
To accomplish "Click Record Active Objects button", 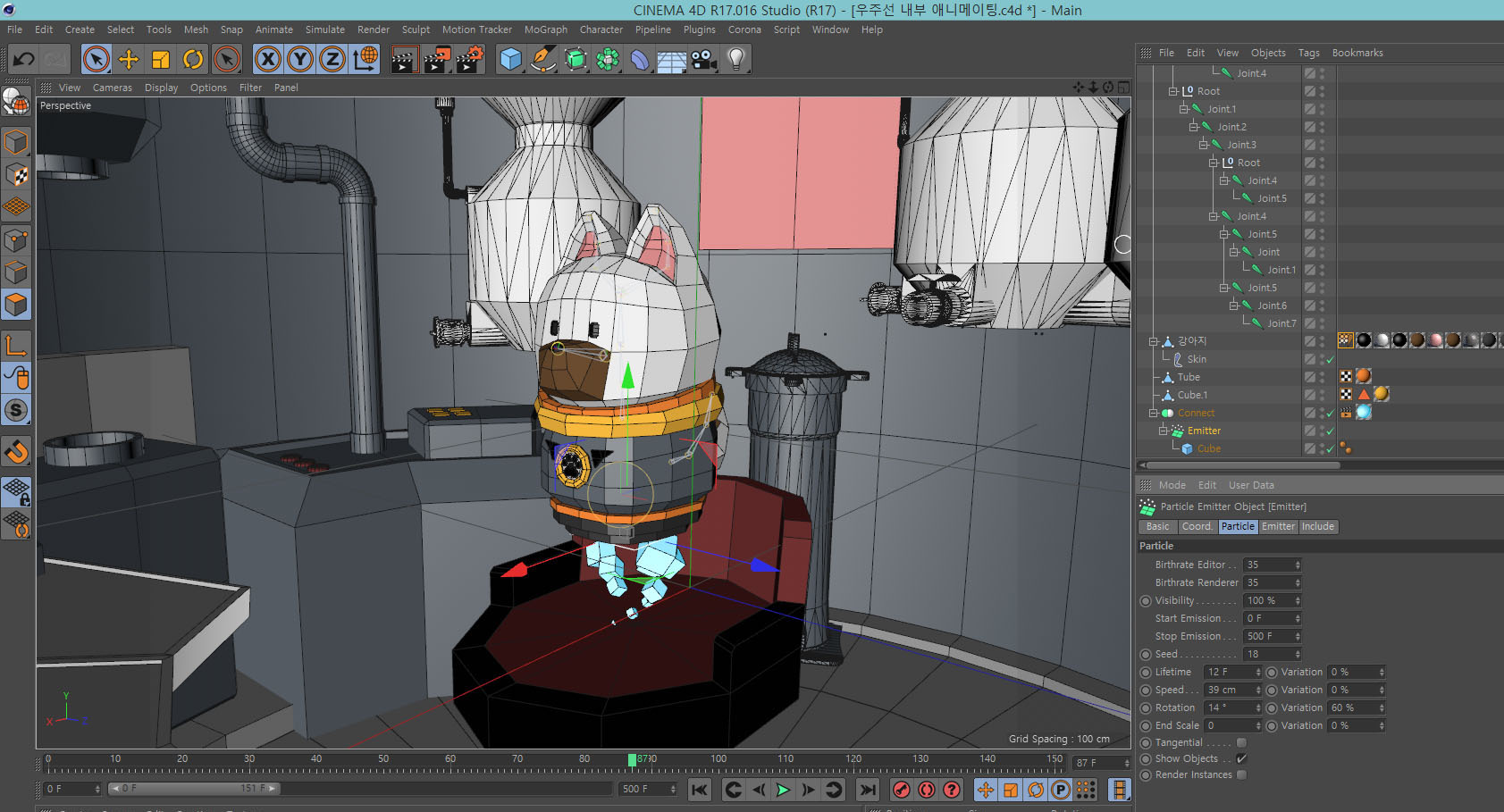I will [902, 790].
